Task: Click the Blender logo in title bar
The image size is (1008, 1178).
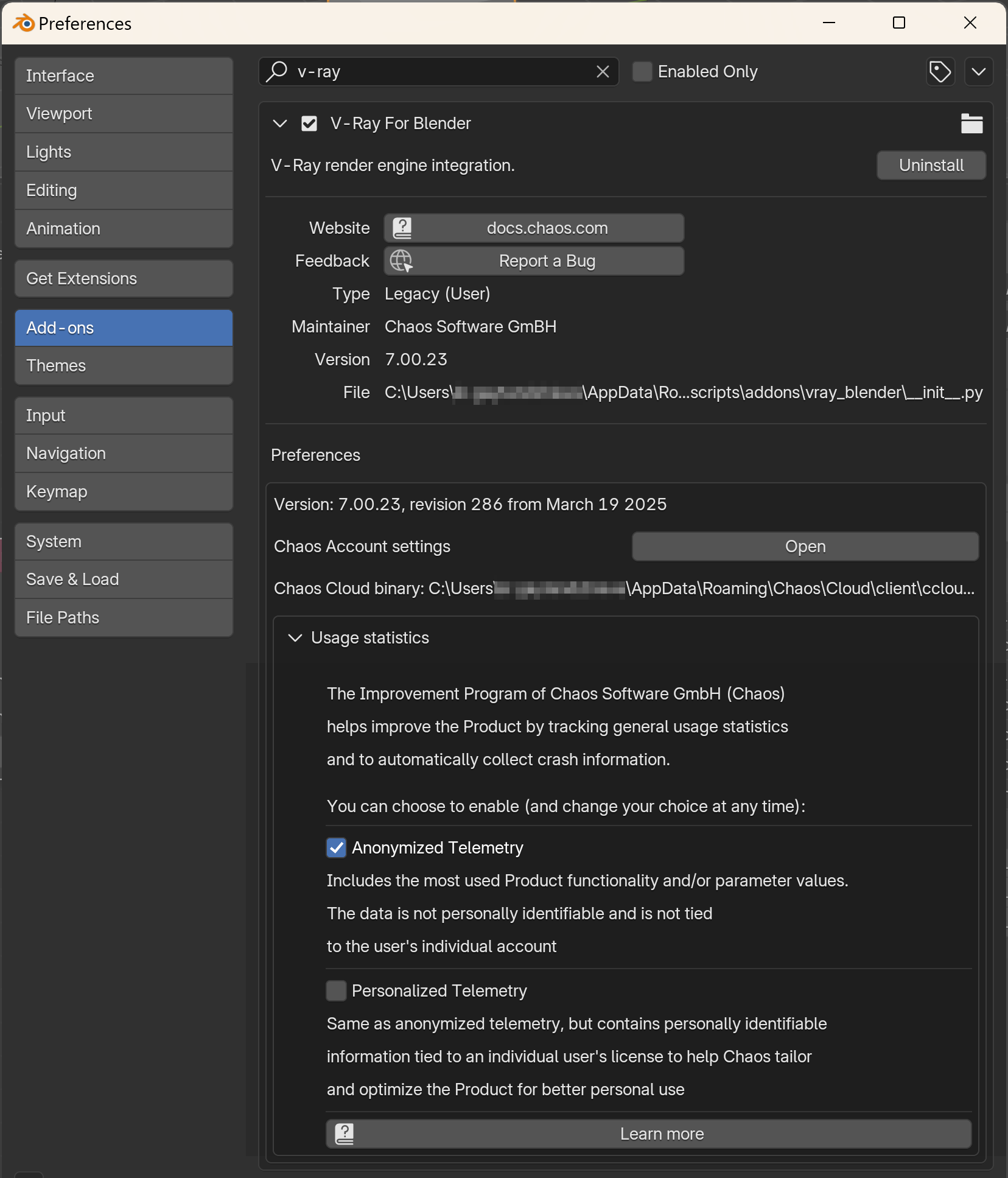Action: tap(24, 23)
